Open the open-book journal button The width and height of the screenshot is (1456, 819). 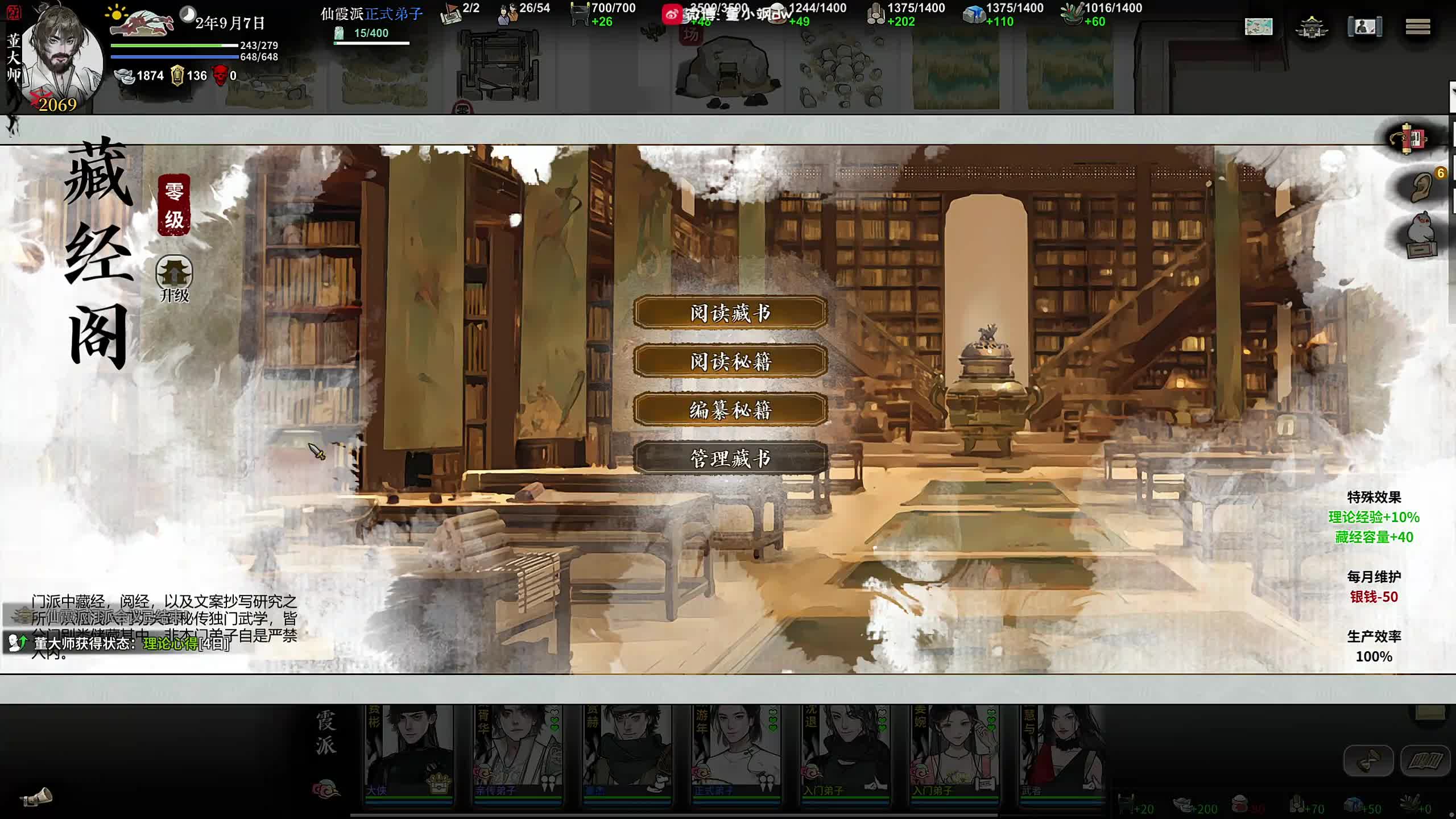(x=1425, y=761)
